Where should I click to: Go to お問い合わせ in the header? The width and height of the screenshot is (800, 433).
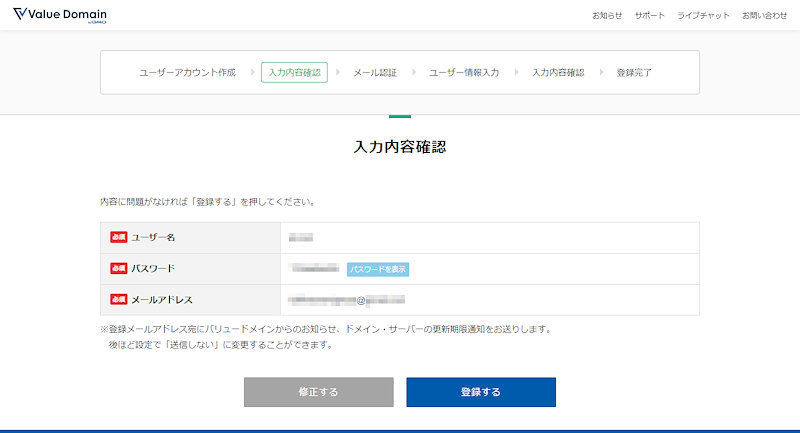coord(764,16)
